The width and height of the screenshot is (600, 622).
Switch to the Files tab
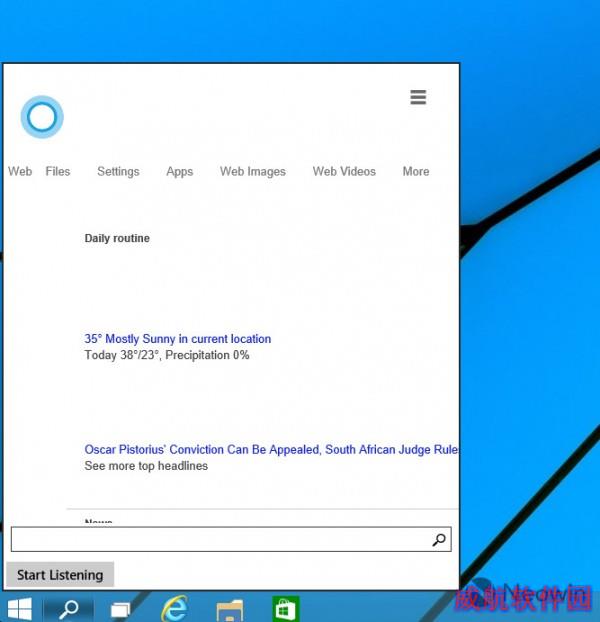click(58, 171)
